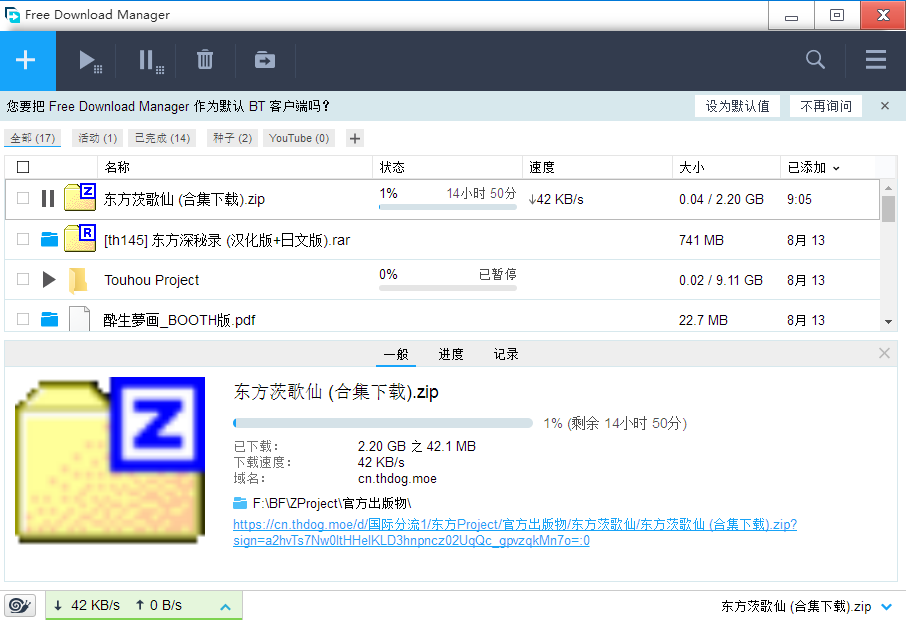Show 活动 (1) downloads filter

[97, 138]
